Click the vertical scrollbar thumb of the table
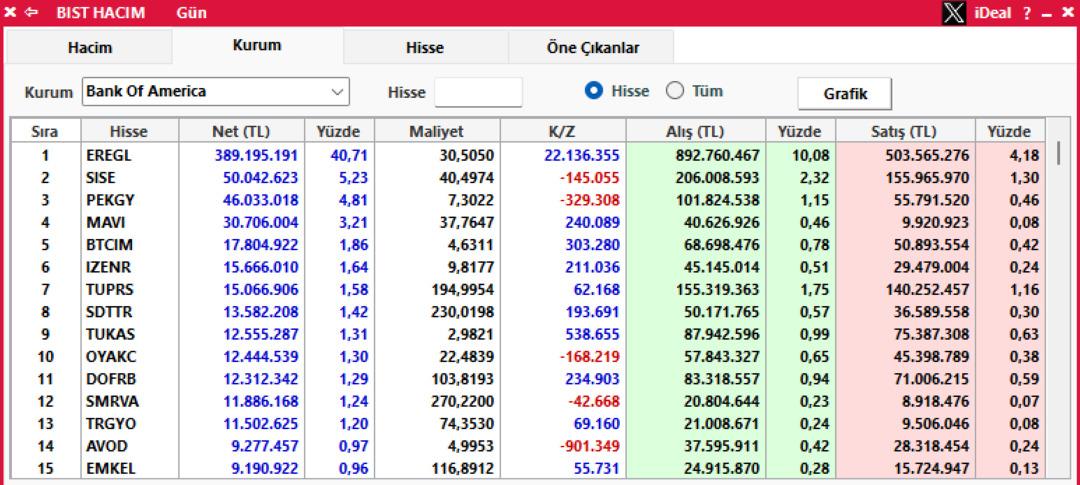Image resolution: width=1080 pixels, height=485 pixels. tap(1057, 152)
